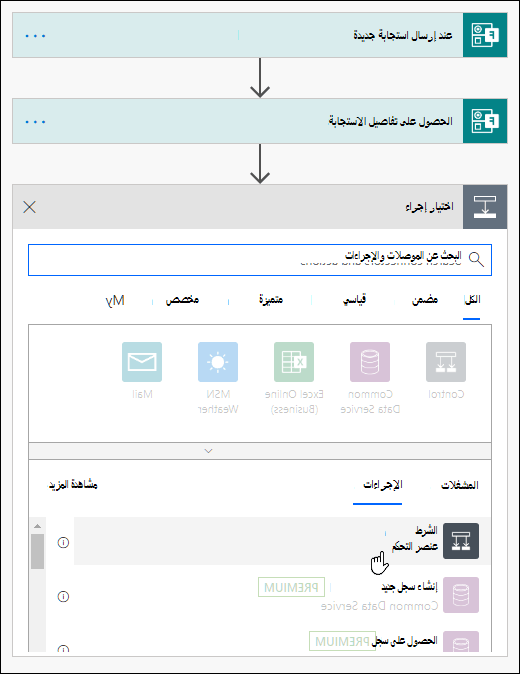Choose the Control connector icon
Image resolution: width=520 pixels, height=674 pixels.
(x=446, y=362)
